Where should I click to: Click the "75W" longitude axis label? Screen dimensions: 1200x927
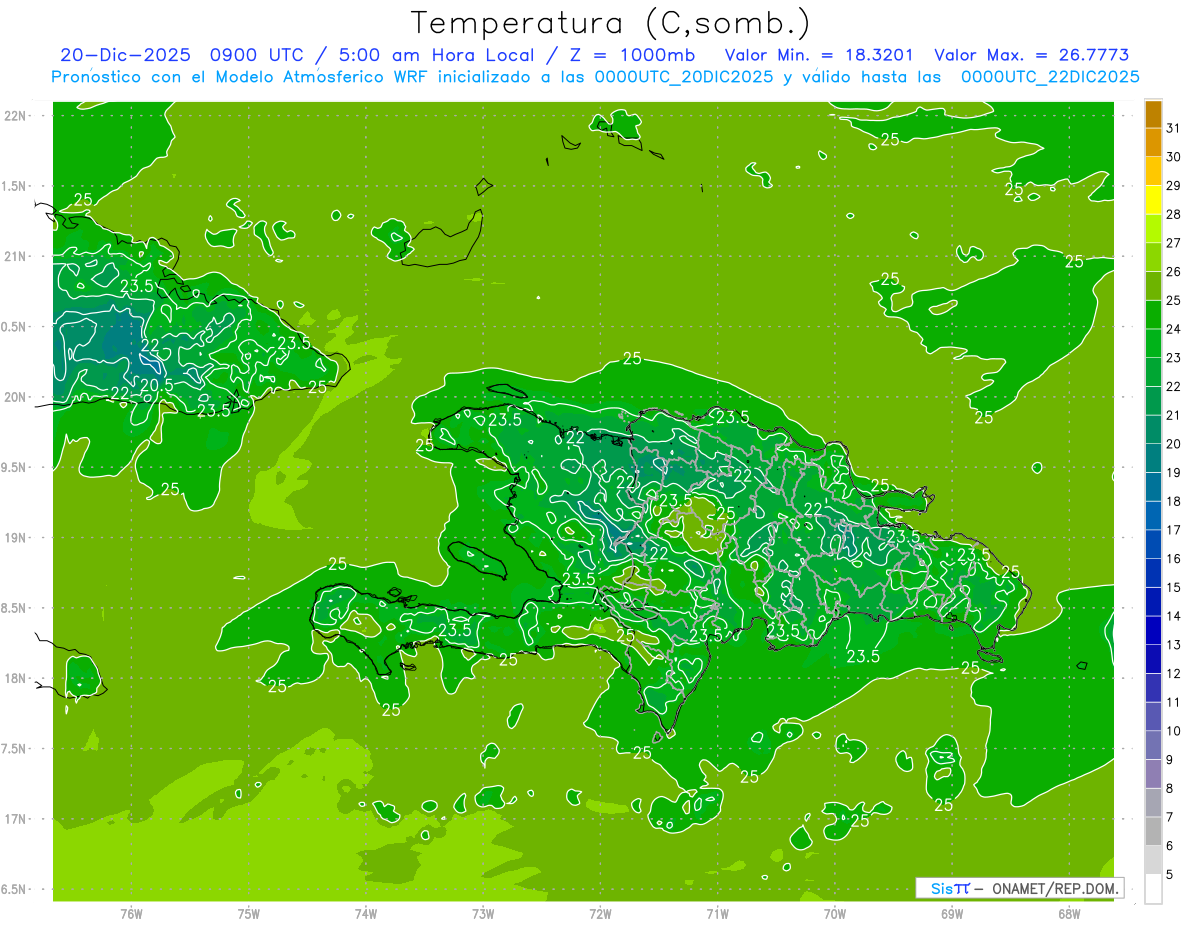249,914
